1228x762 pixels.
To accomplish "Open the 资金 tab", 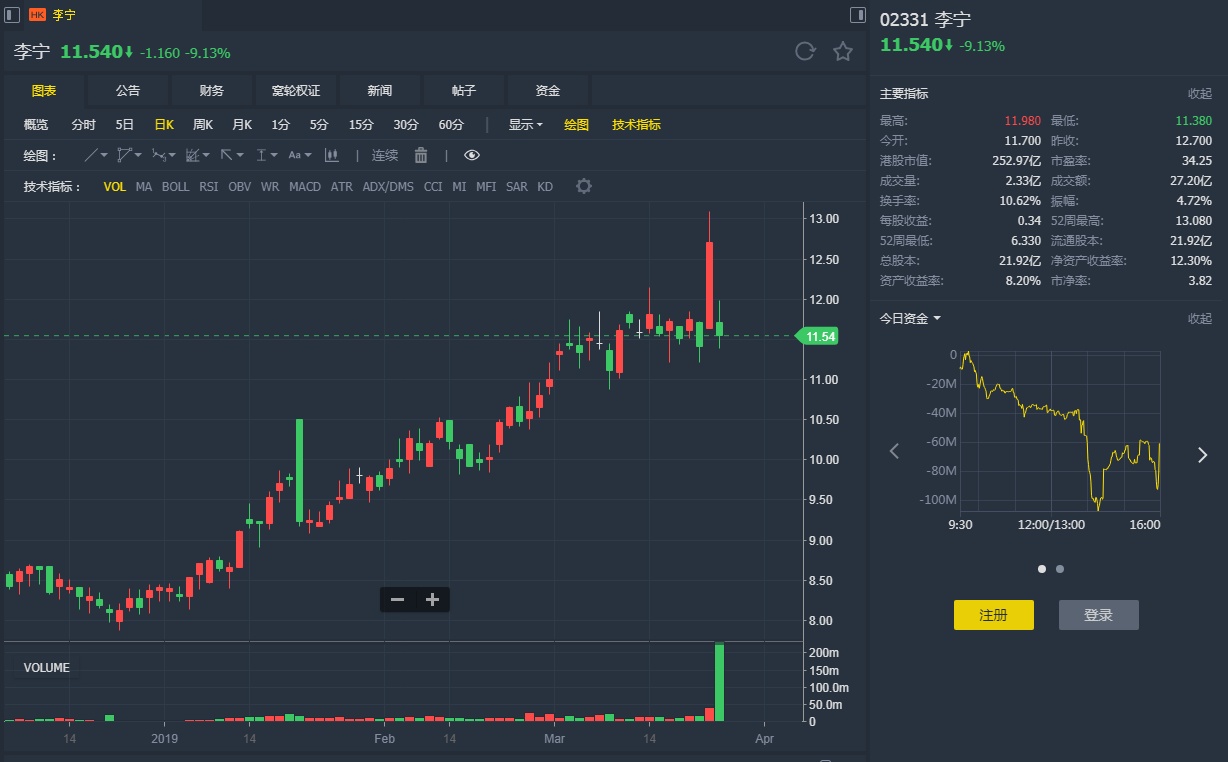I will click(548, 91).
